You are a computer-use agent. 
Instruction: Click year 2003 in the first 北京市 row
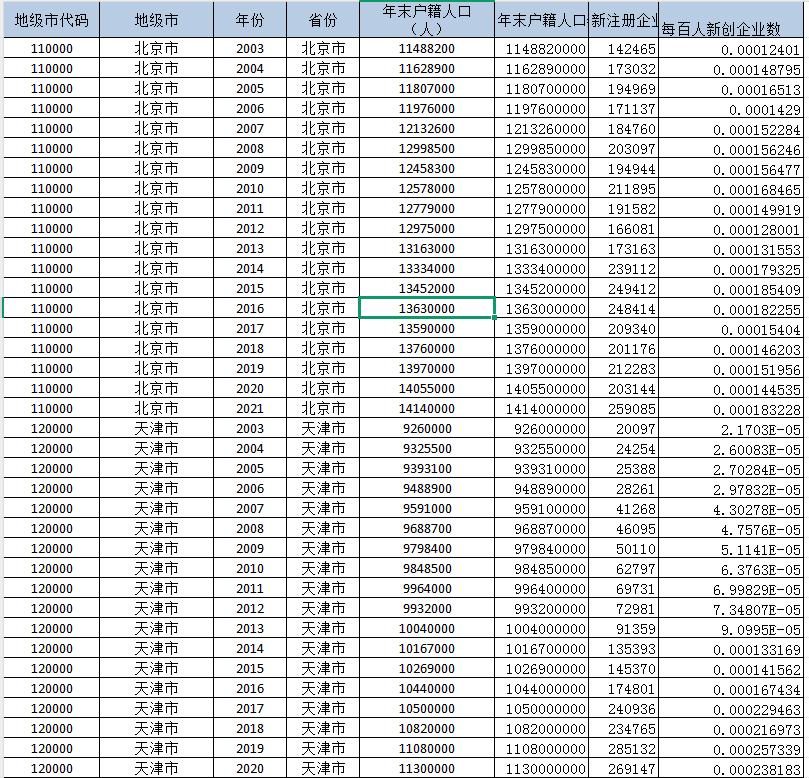(x=250, y=48)
